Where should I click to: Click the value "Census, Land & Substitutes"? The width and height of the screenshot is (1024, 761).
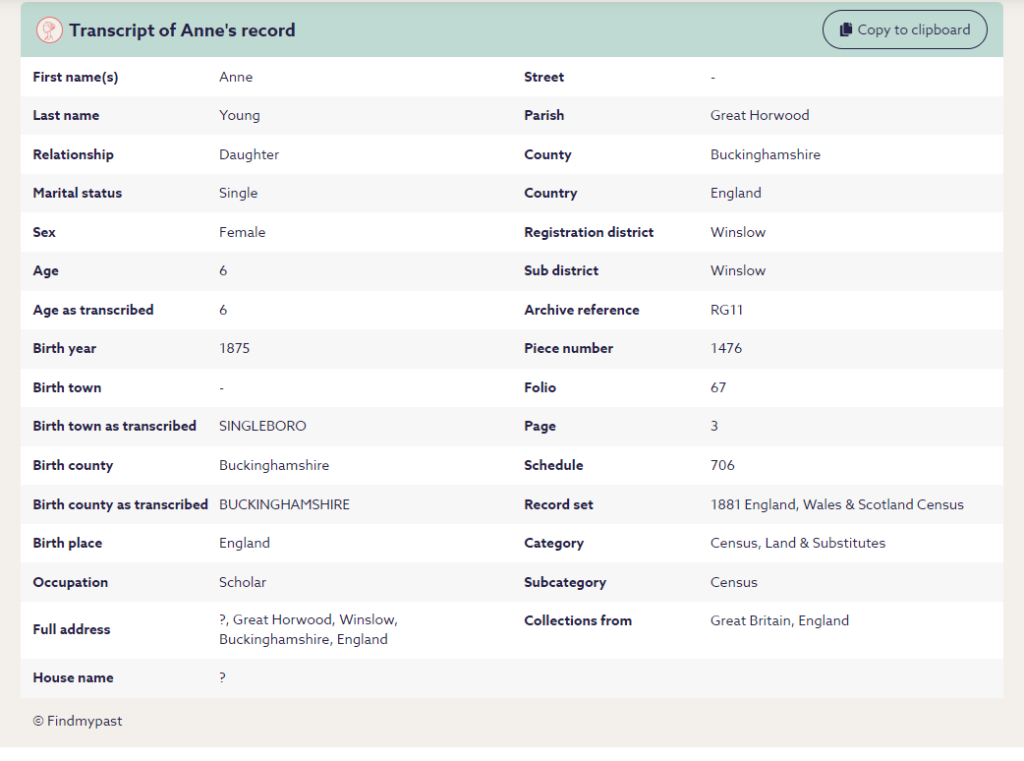(798, 543)
